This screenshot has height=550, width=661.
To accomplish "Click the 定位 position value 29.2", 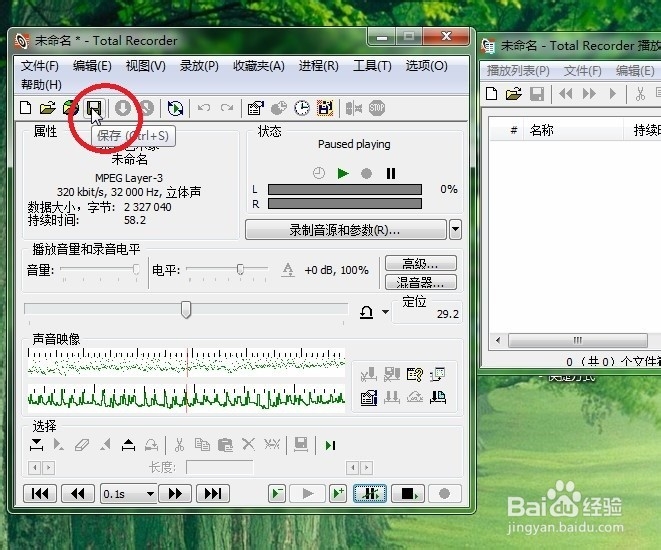I will coord(448,314).
